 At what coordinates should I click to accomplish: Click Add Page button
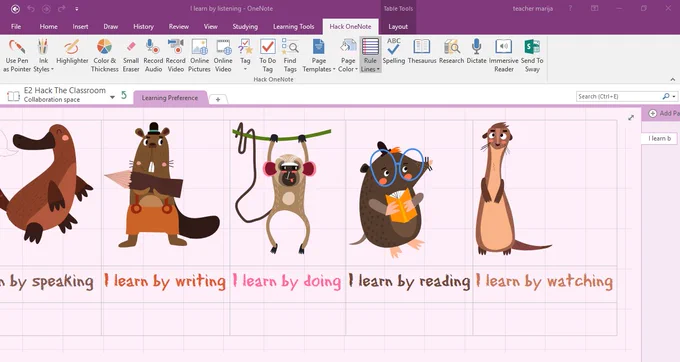tap(664, 113)
